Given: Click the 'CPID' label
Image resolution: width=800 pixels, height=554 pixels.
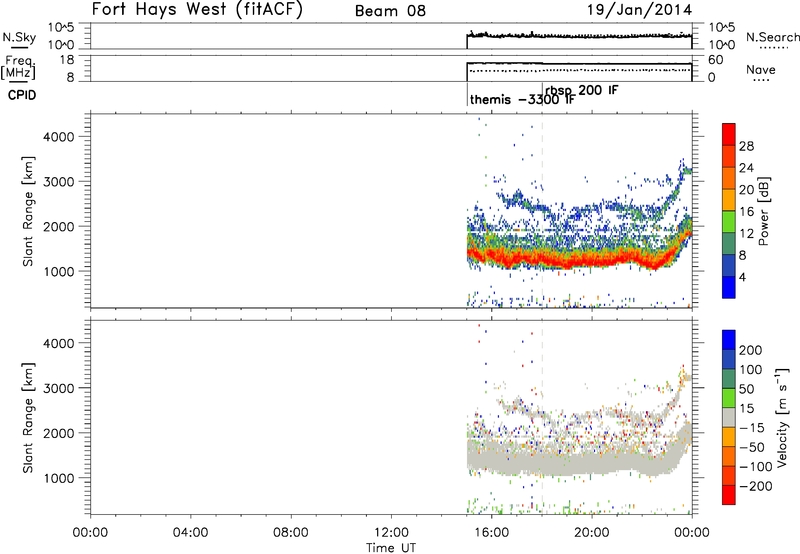Looking at the screenshot, I should (21, 95).
